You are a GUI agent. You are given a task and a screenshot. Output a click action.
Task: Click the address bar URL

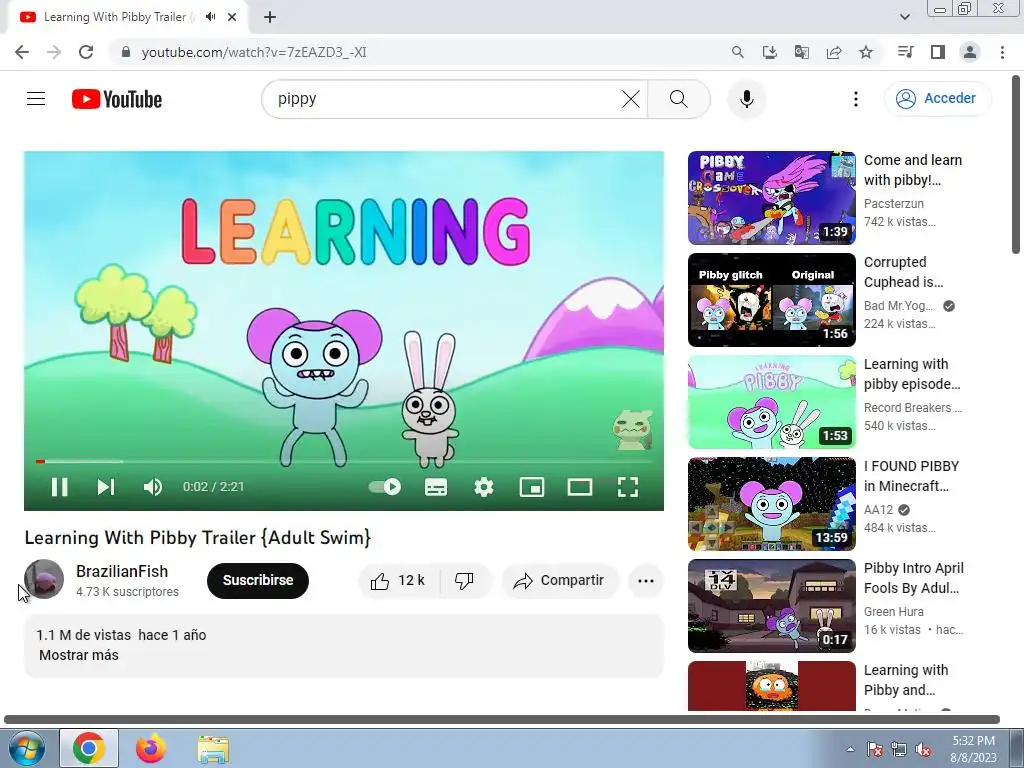click(254, 52)
